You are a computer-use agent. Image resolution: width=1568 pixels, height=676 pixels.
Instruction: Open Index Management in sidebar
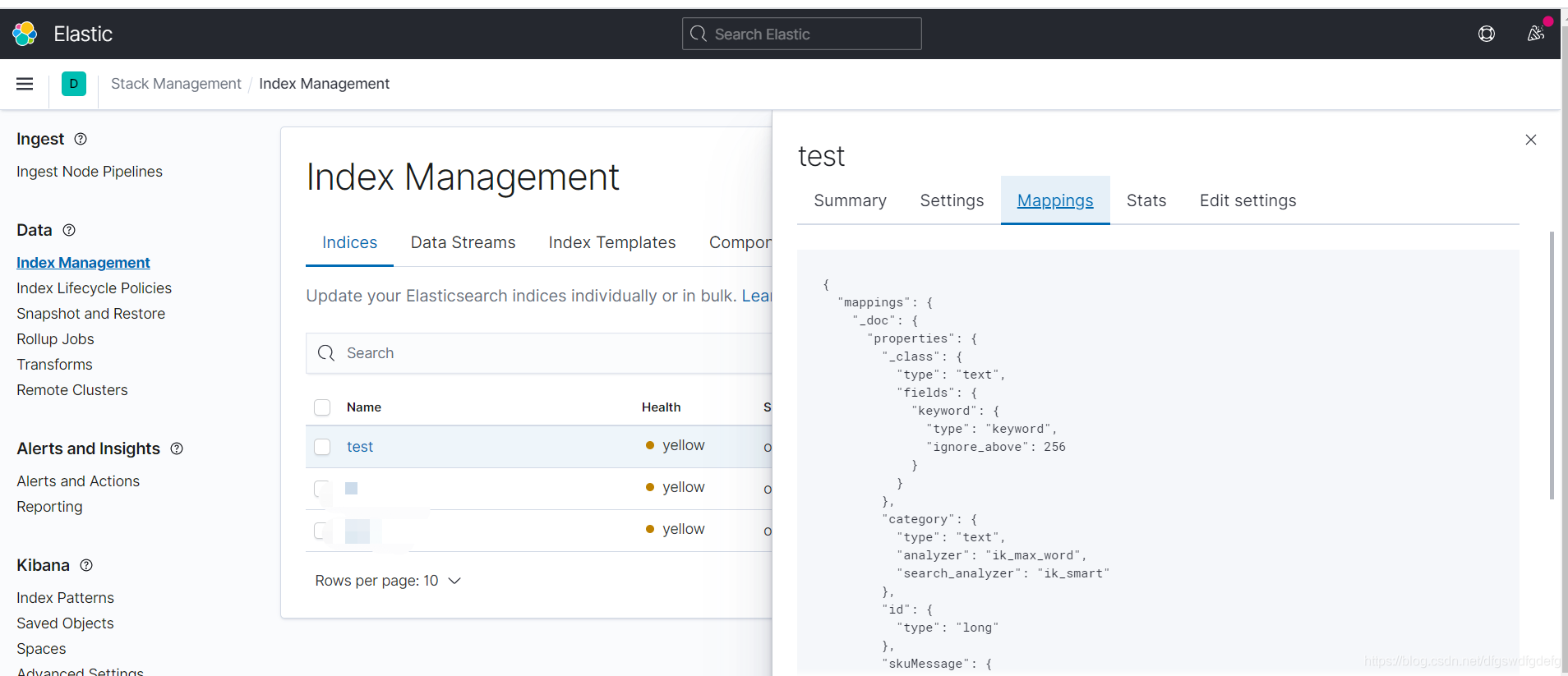pyautogui.click(x=83, y=263)
